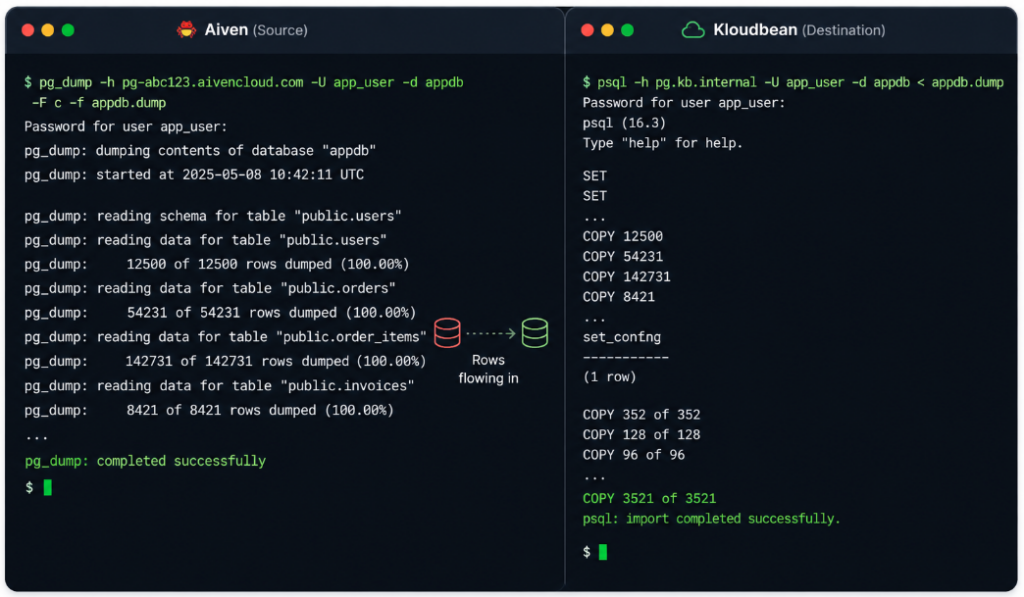Close the Aiven source terminal window
1024x597 pixels.
click(x=28, y=30)
